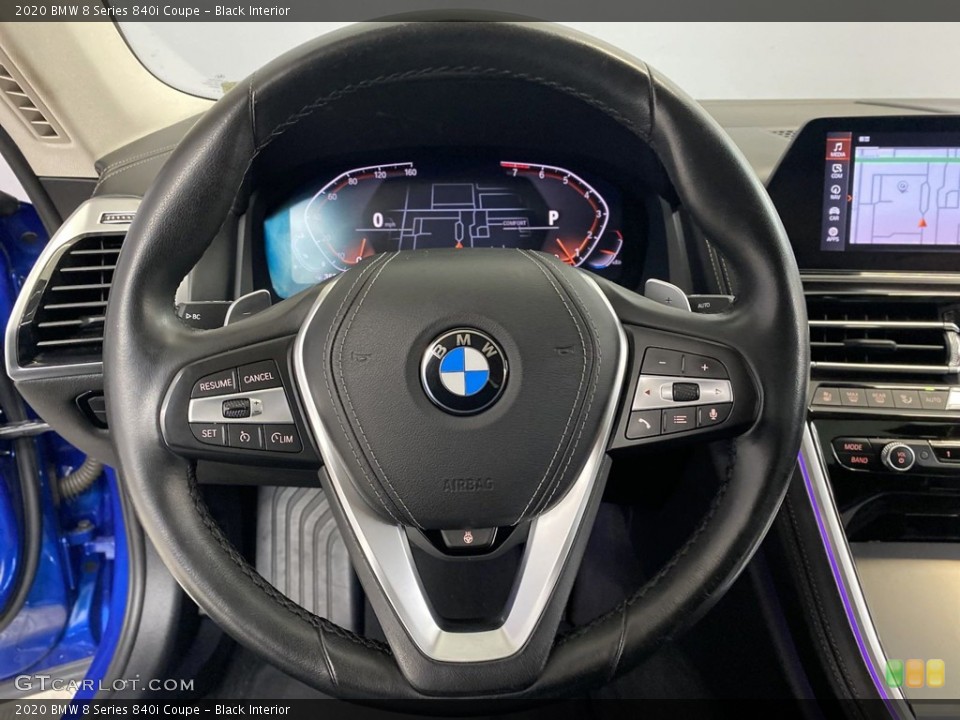Click the VOL power knob

898,457
